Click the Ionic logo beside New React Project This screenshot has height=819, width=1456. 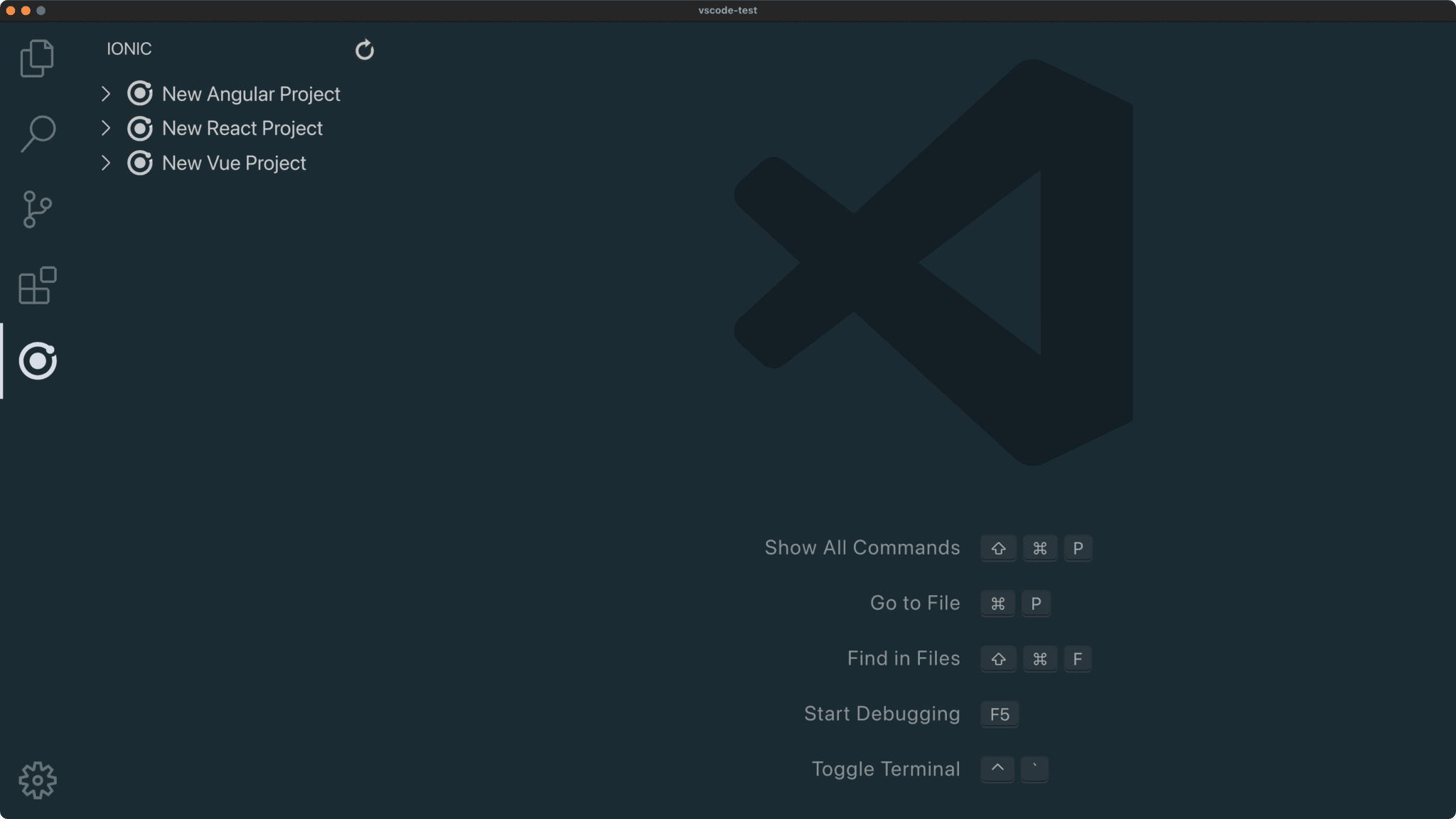(x=140, y=128)
